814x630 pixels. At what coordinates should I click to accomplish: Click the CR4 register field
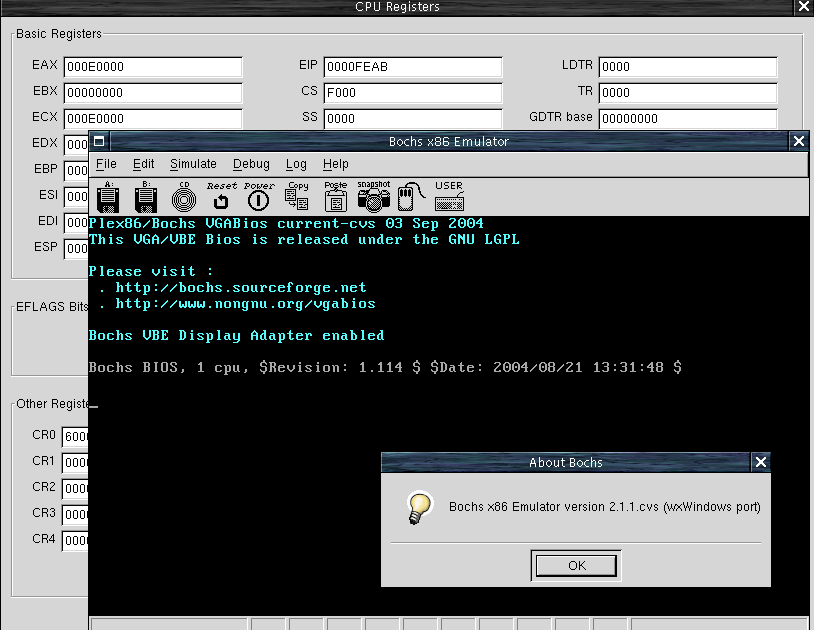[x=75, y=541]
